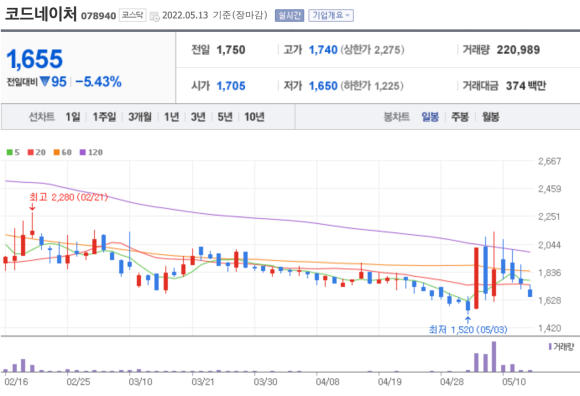Click the 실시간 button
This screenshot has height=396, width=580.
click(289, 16)
